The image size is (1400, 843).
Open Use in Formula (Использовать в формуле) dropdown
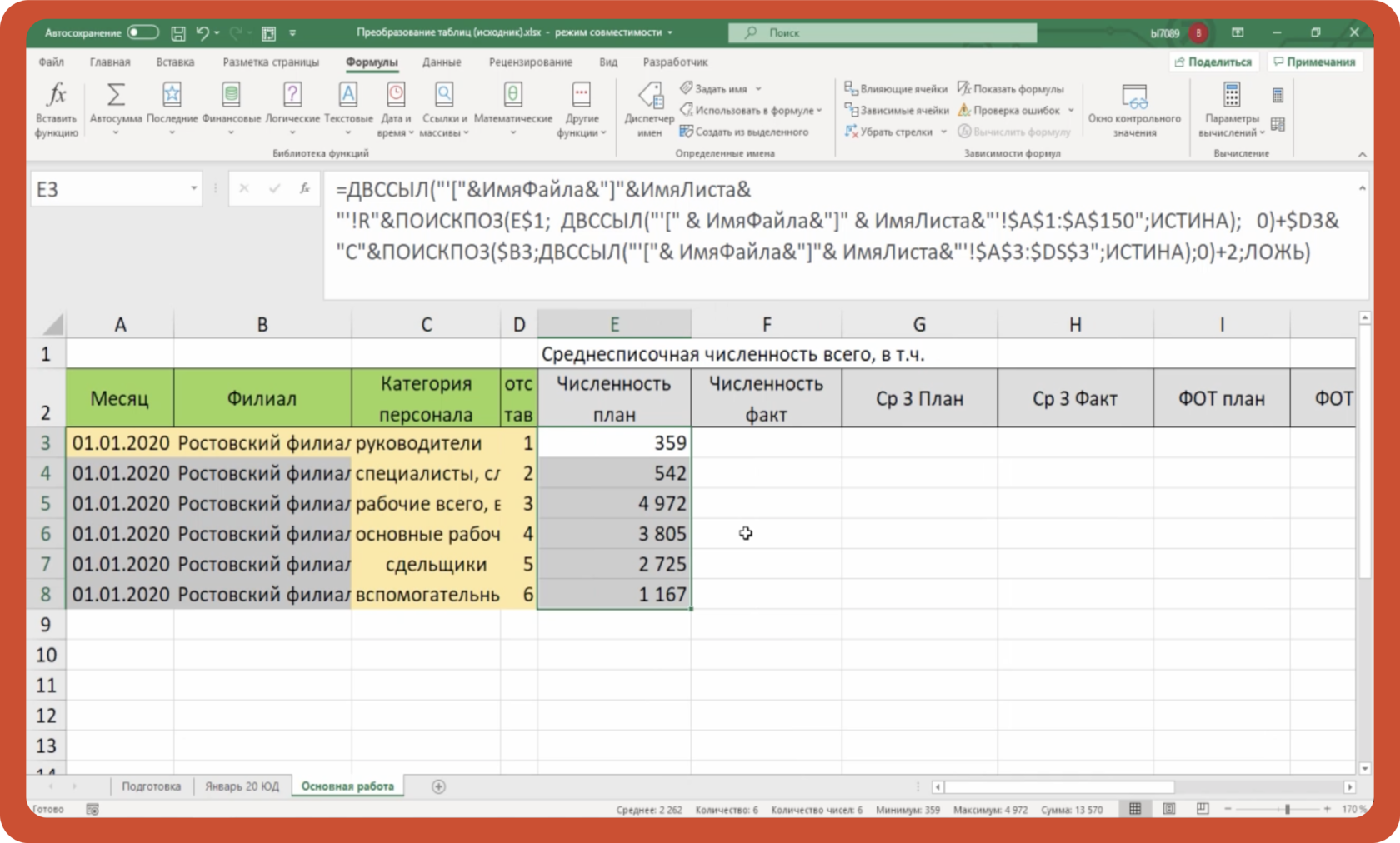(x=751, y=110)
